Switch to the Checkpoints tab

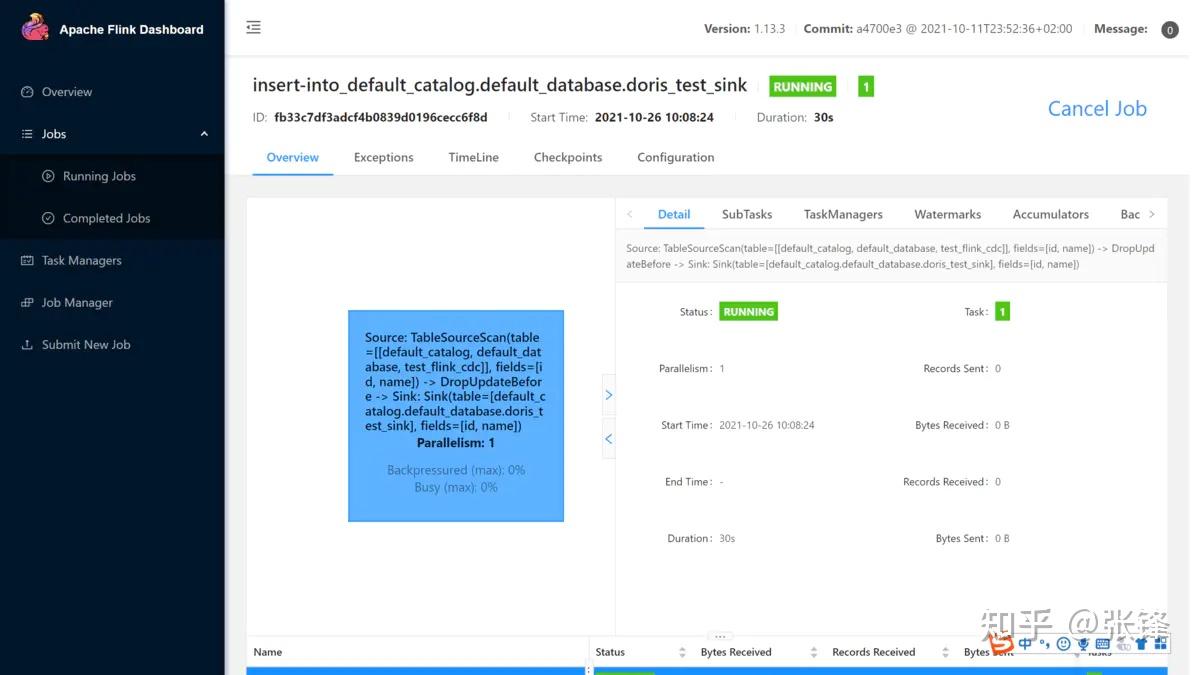coord(567,157)
